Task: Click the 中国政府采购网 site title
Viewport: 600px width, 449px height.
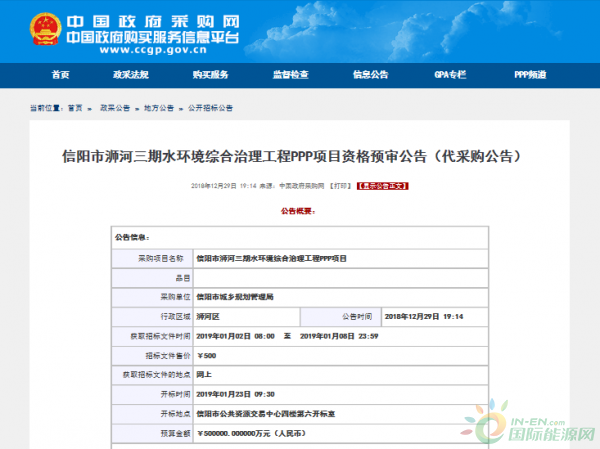Action: point(153,21)
